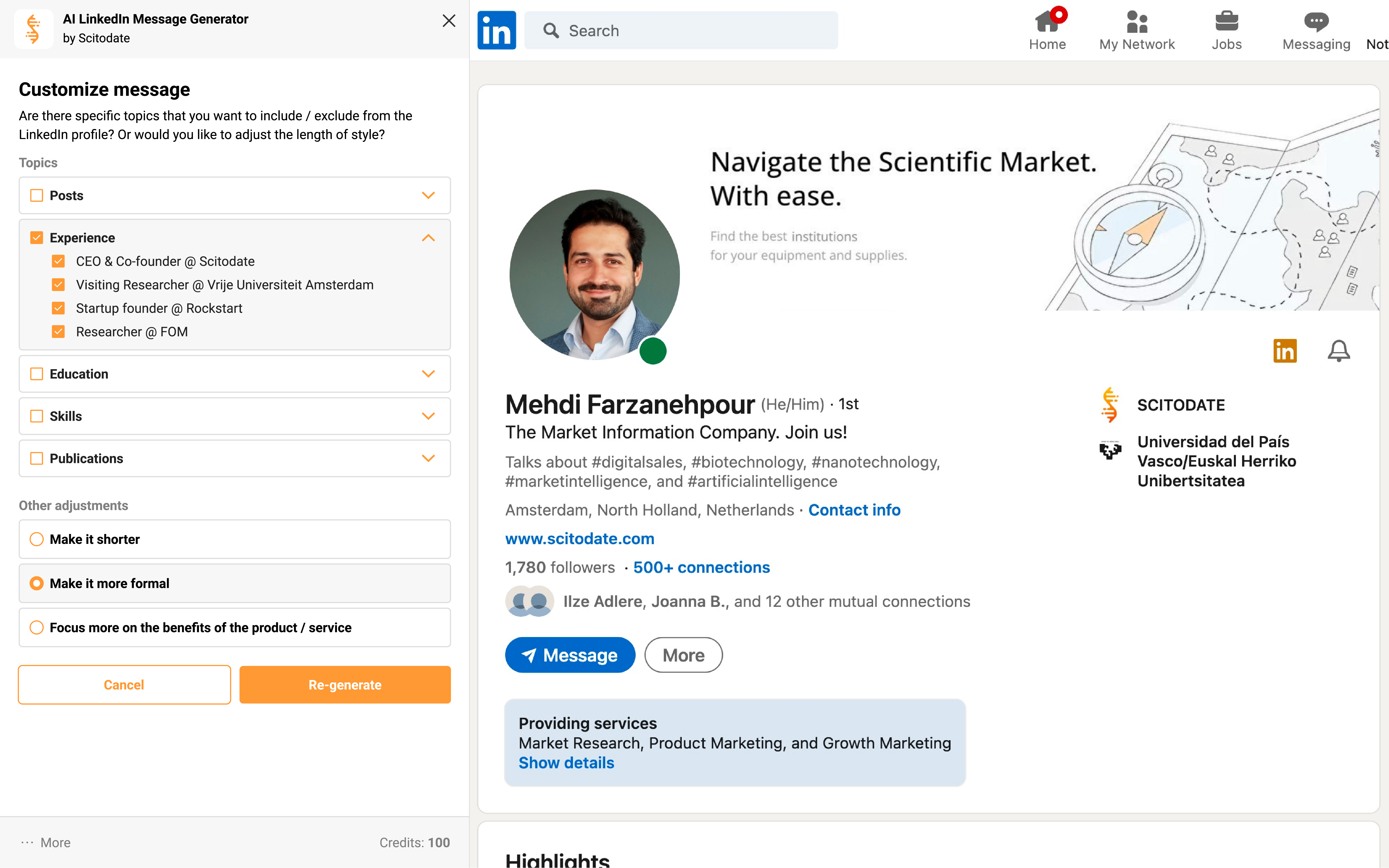Open Mehdi Farzanehpour's profile photo

pos(594,275)
